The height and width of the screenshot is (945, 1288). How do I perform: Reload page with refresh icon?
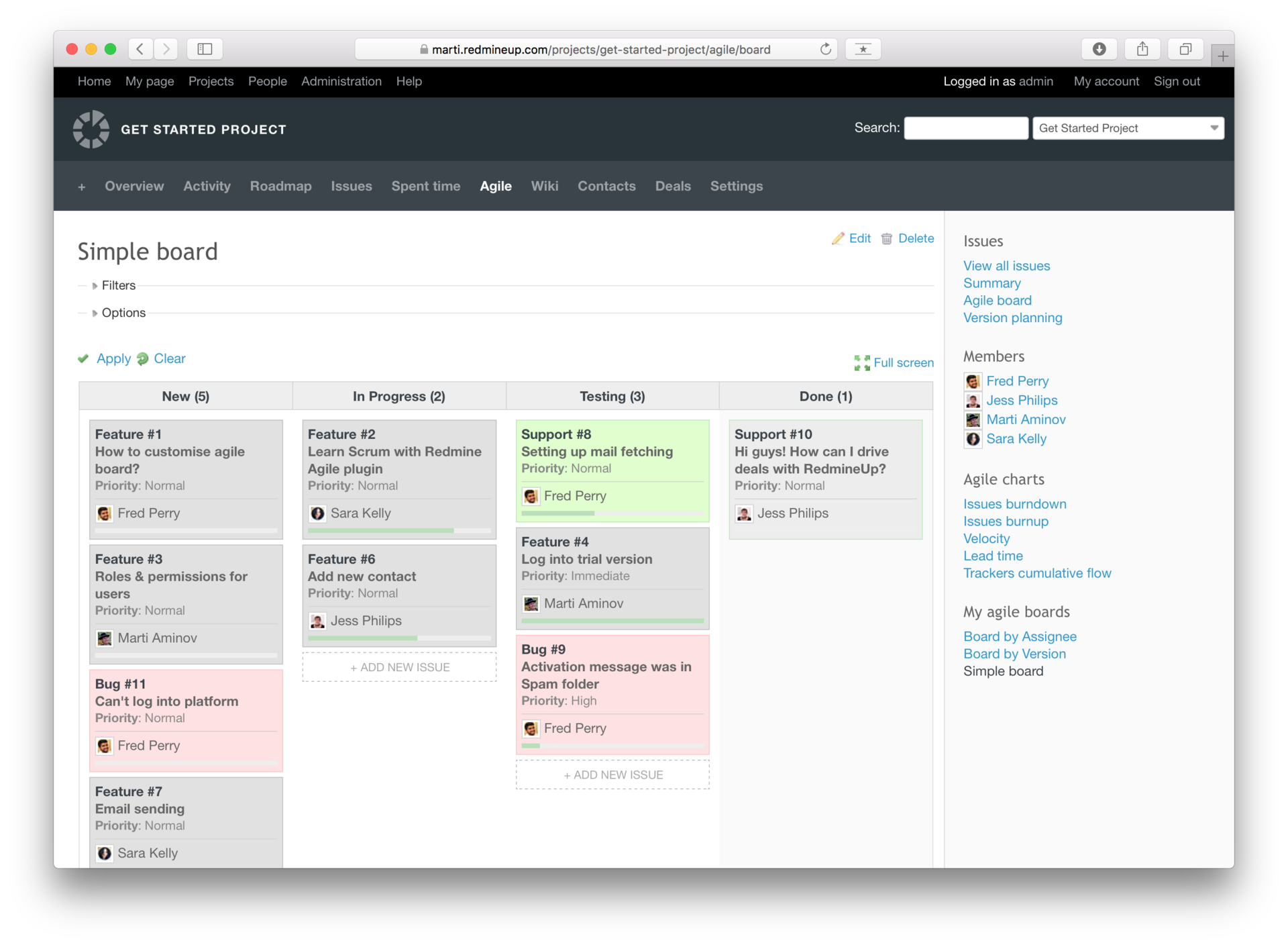click(826, 49)
